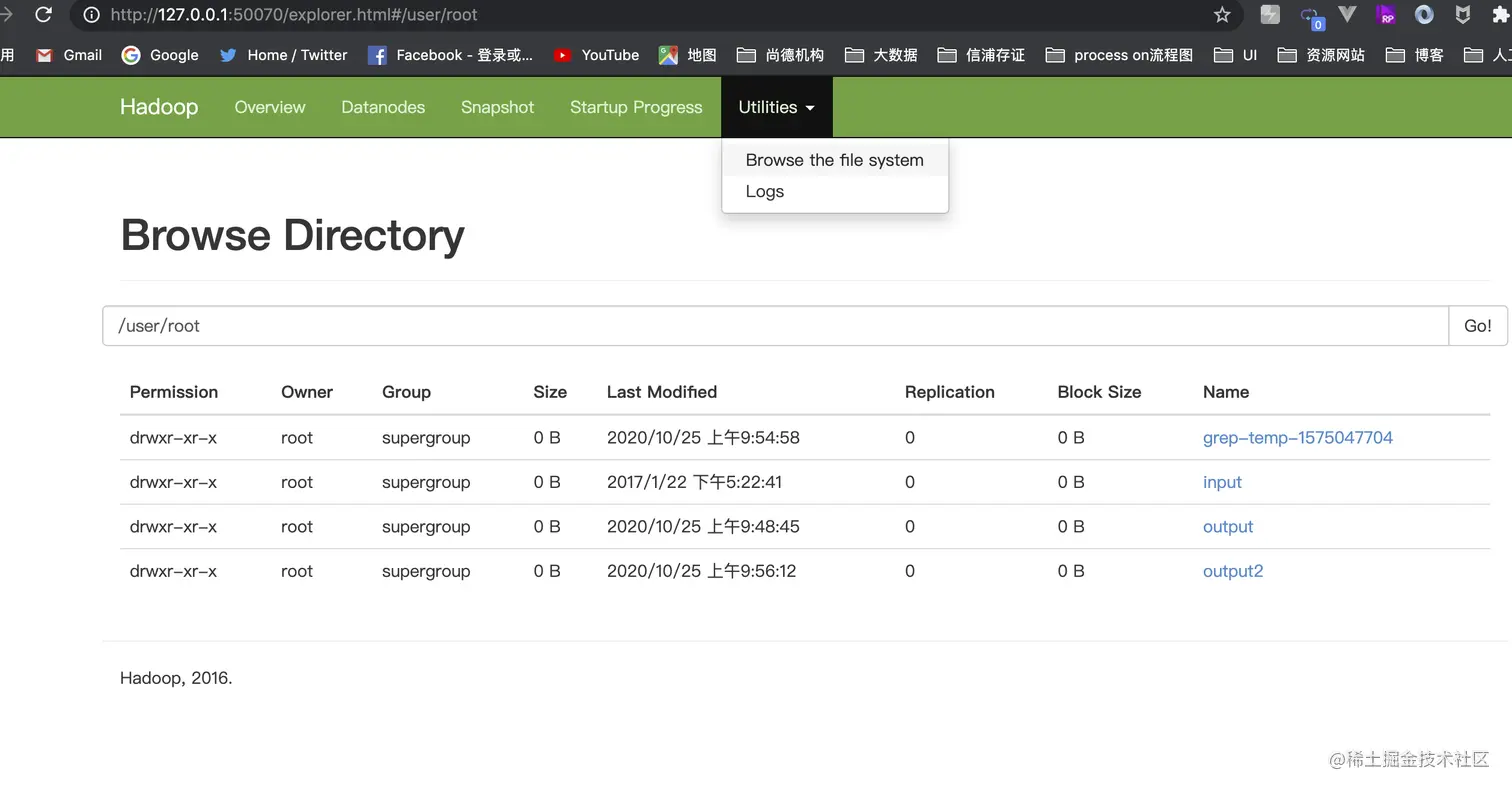Click the shield-shaped extension icon
This screenshot has width=1512, height=792.
coord(1462,15)
